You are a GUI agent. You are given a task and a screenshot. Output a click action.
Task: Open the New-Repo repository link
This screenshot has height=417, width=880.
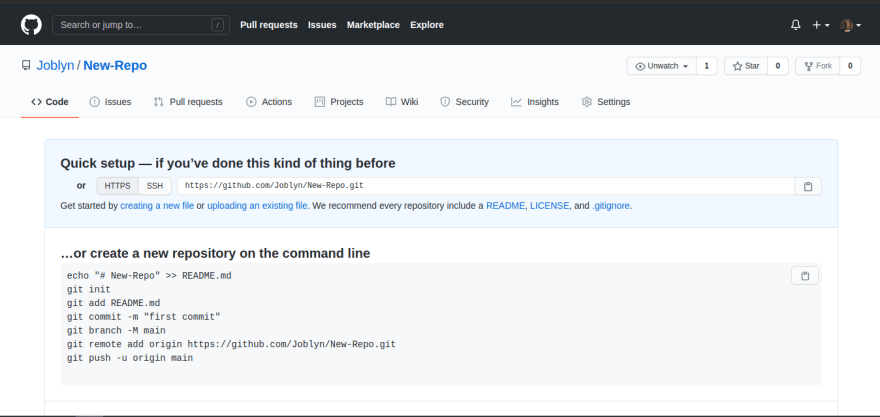click(115, 66)
